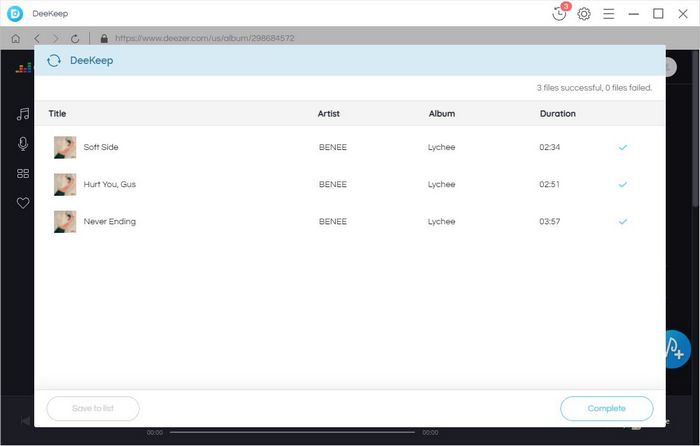Click Lychee album in Soft Side row
This screenshot has width=700, height=446.
click(442, 147)
